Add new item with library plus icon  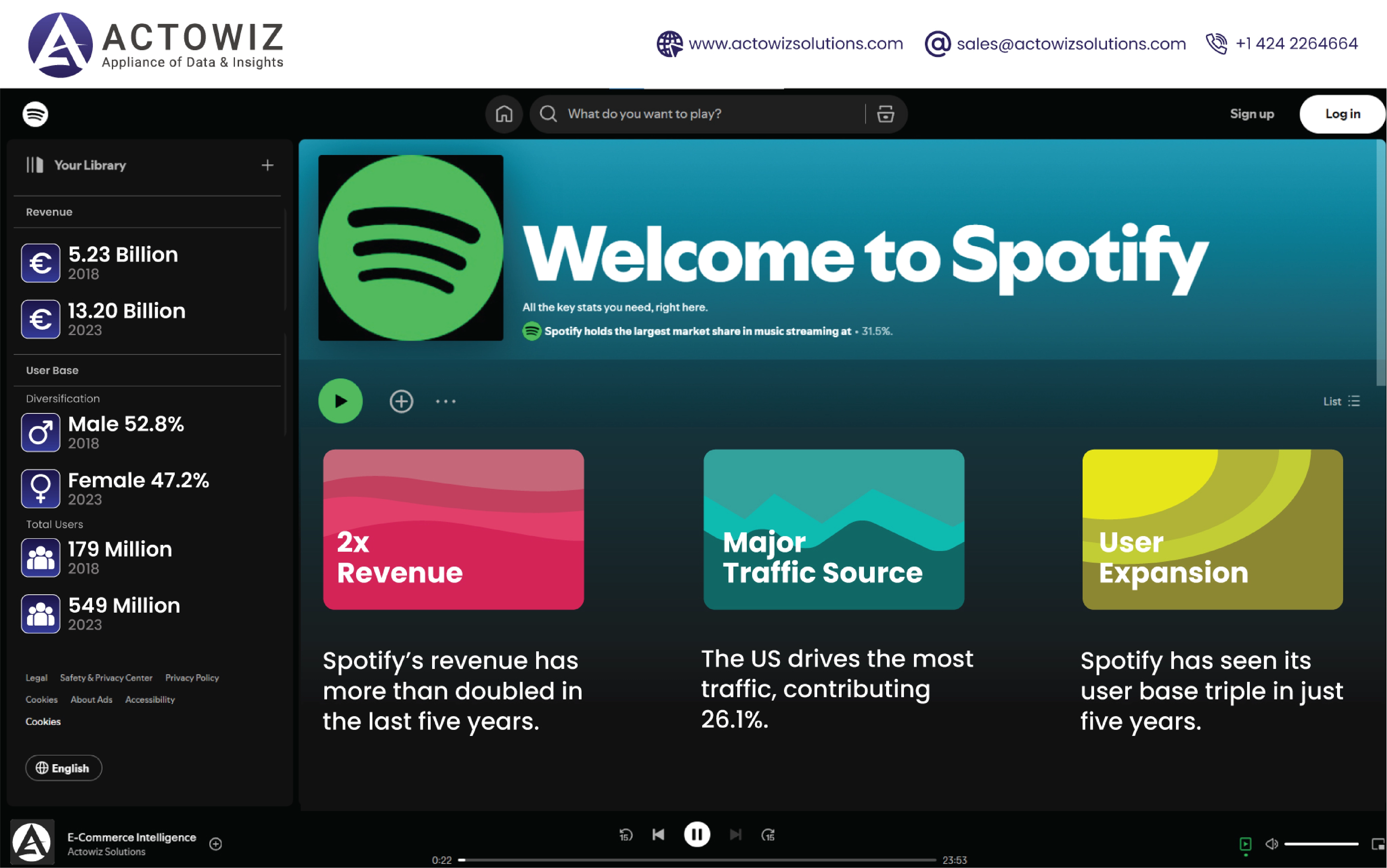click(x=268, y=165)
